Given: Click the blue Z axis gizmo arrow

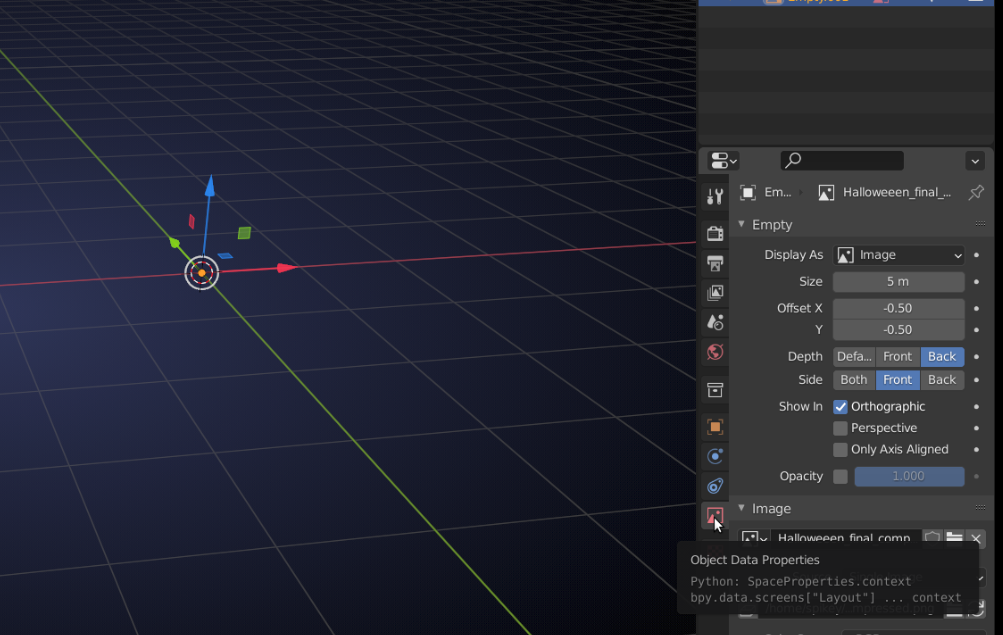Looking at the screenshot, I should pyautogui.click(x=209, y=186).
